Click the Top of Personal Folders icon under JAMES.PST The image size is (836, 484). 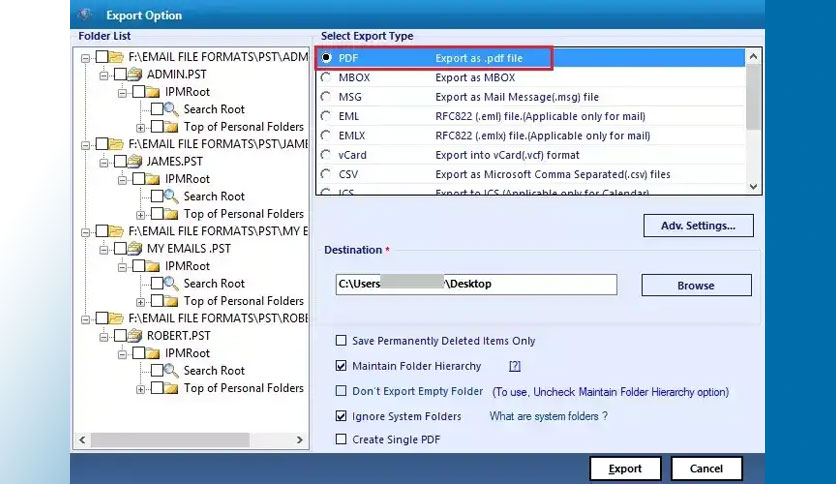click(171, 214)
